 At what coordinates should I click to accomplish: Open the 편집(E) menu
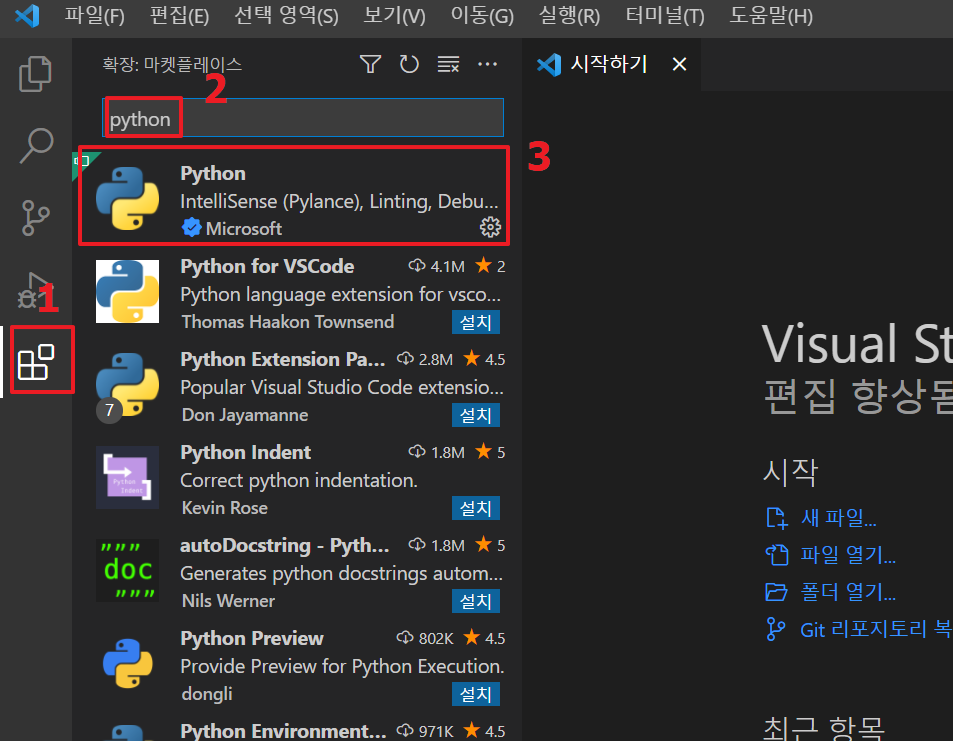(x=179, y=15)
